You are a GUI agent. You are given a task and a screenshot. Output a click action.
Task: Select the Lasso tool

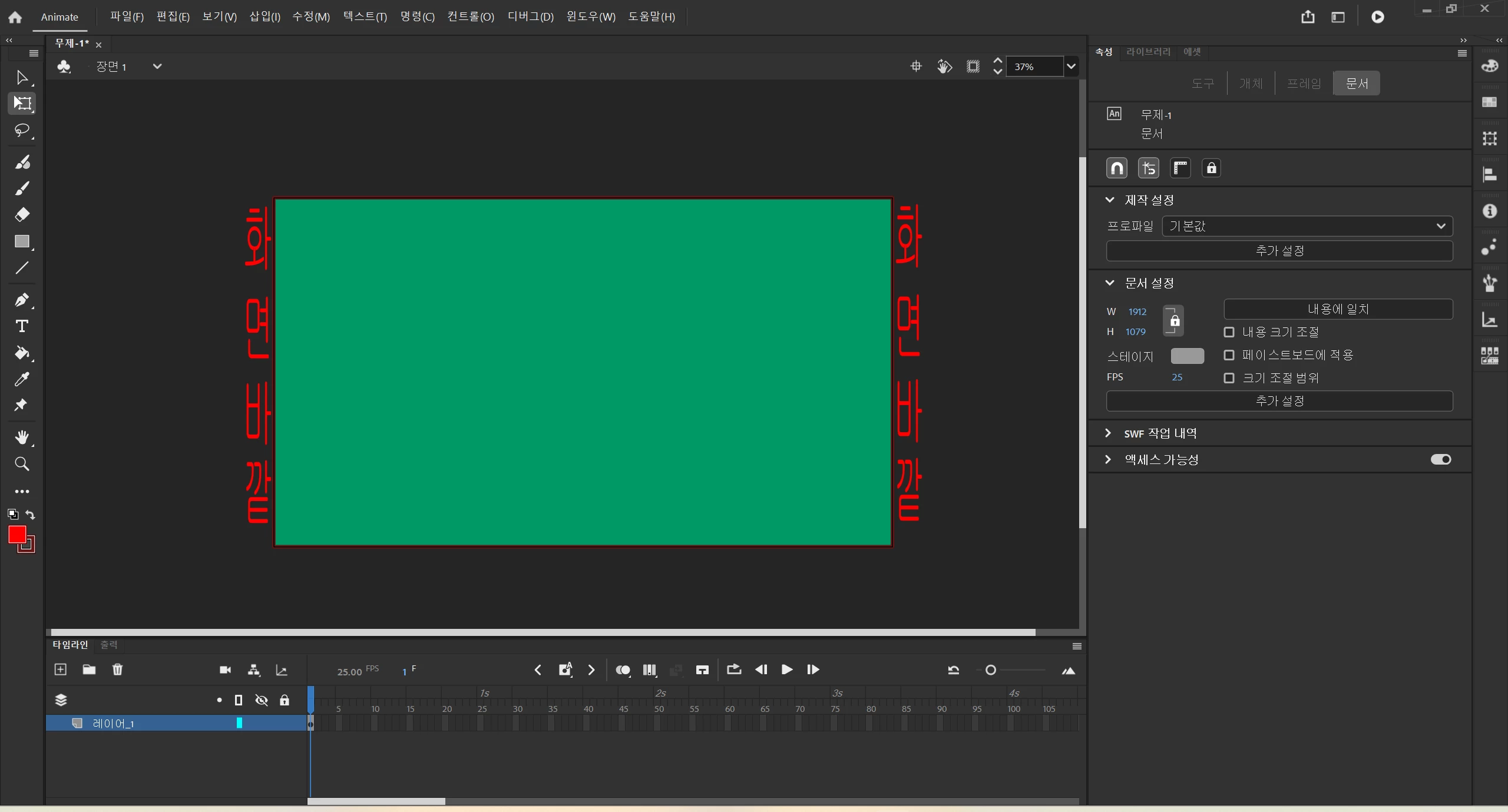(22, 130)
